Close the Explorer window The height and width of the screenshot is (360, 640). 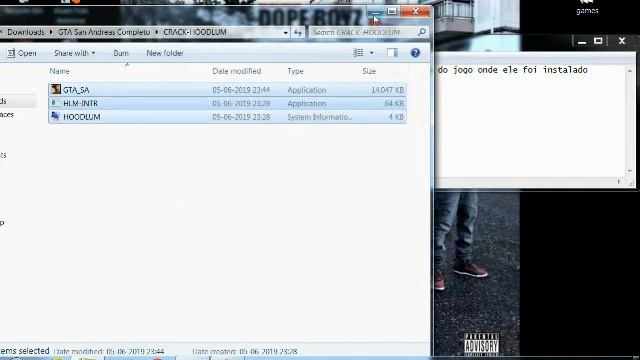pyautogui.click(x=416, y=11)
